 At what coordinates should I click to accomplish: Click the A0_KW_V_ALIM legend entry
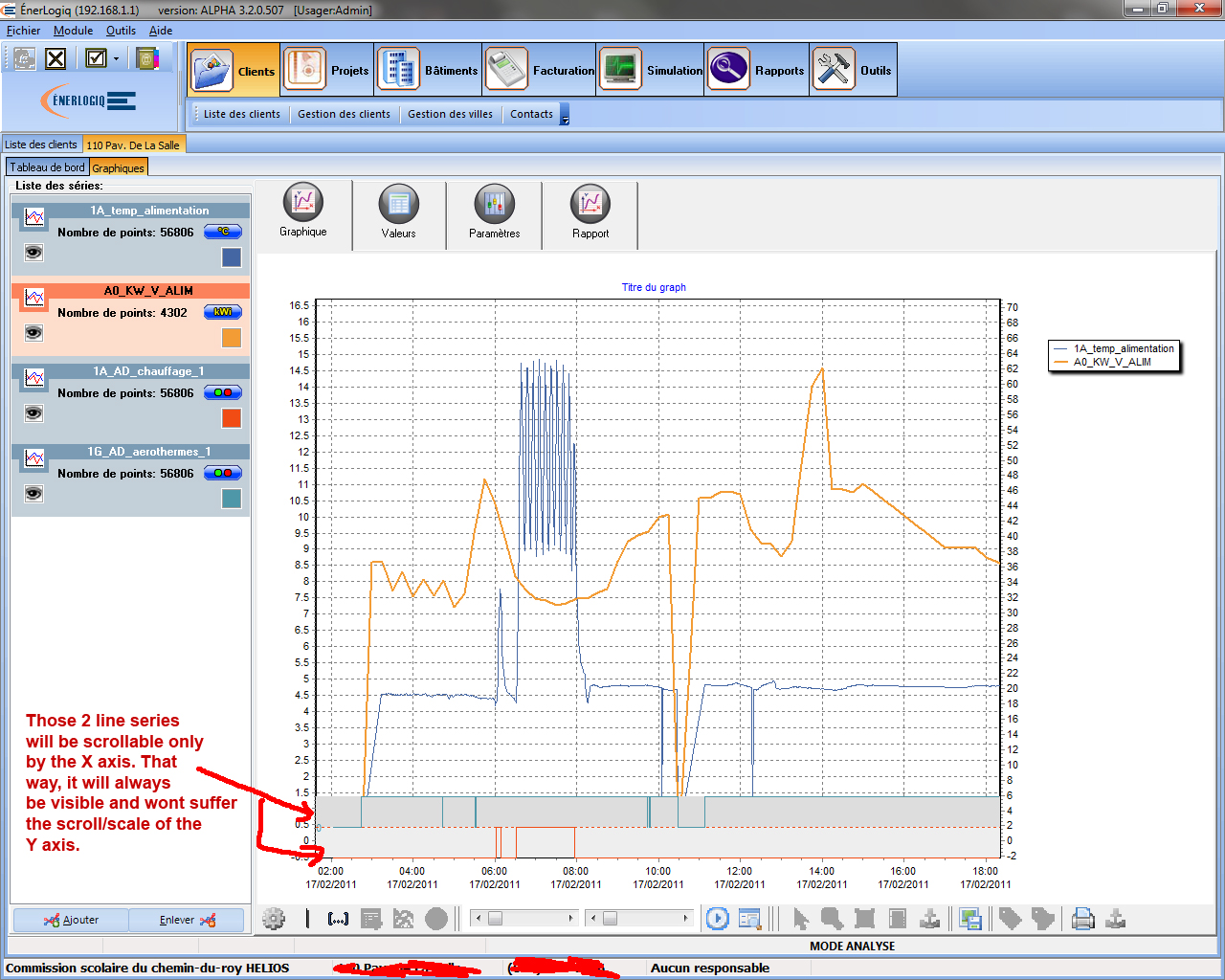(1102, 362)
